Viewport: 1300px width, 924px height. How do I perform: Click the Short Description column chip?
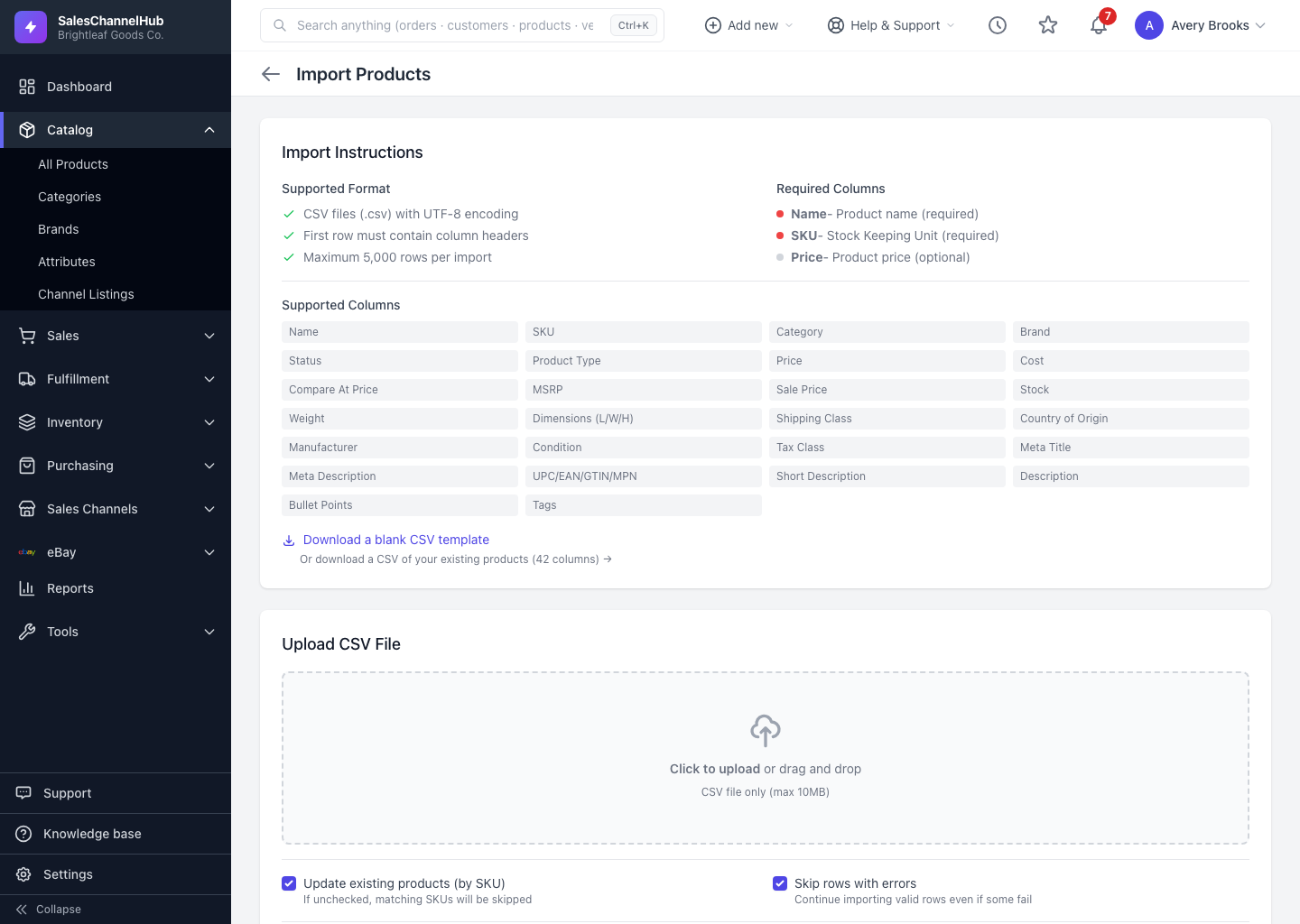click(x=887, y=476)
